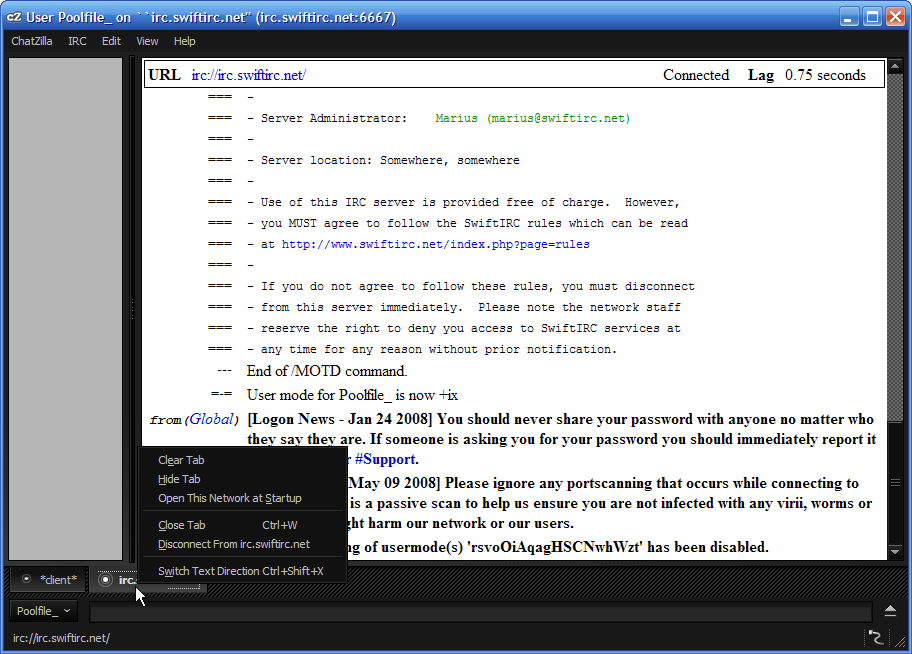Open the IRC menu
912x654 pixels.
tap(77, 41)
